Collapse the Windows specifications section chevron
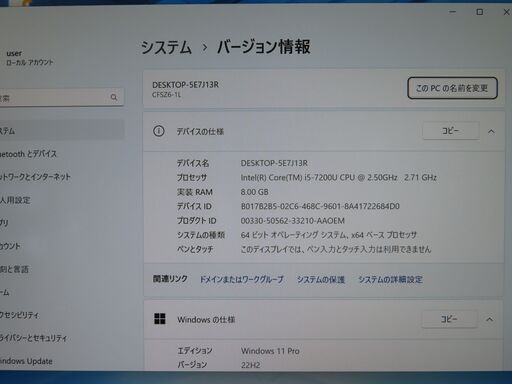The image size is (512, 384). 489,319
